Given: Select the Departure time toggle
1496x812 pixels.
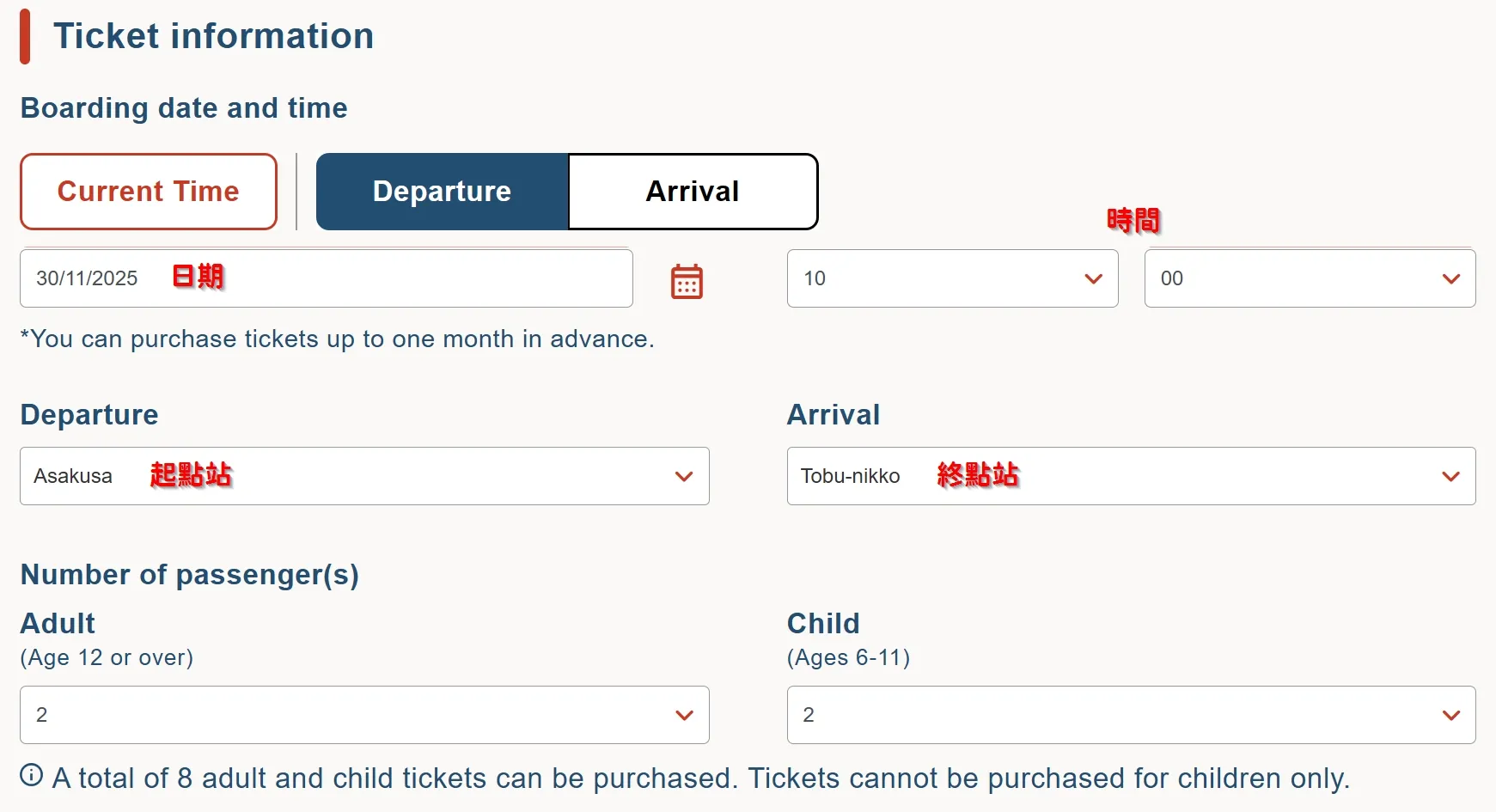Looking at the screenshot, I should 442,192.
